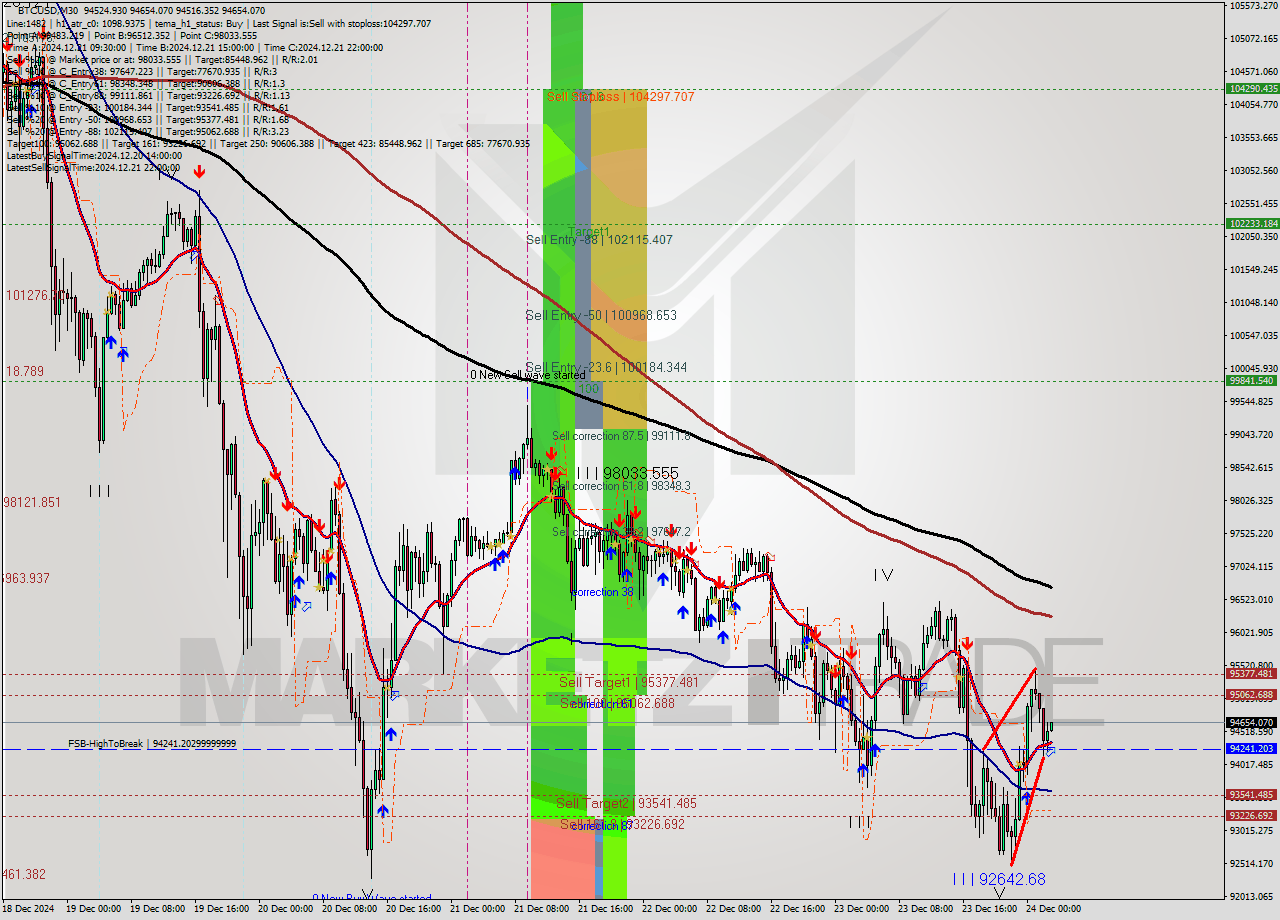Select the 'LatestSellSignalTime:2024.12.21 22:00:00' line

(94, 167)
